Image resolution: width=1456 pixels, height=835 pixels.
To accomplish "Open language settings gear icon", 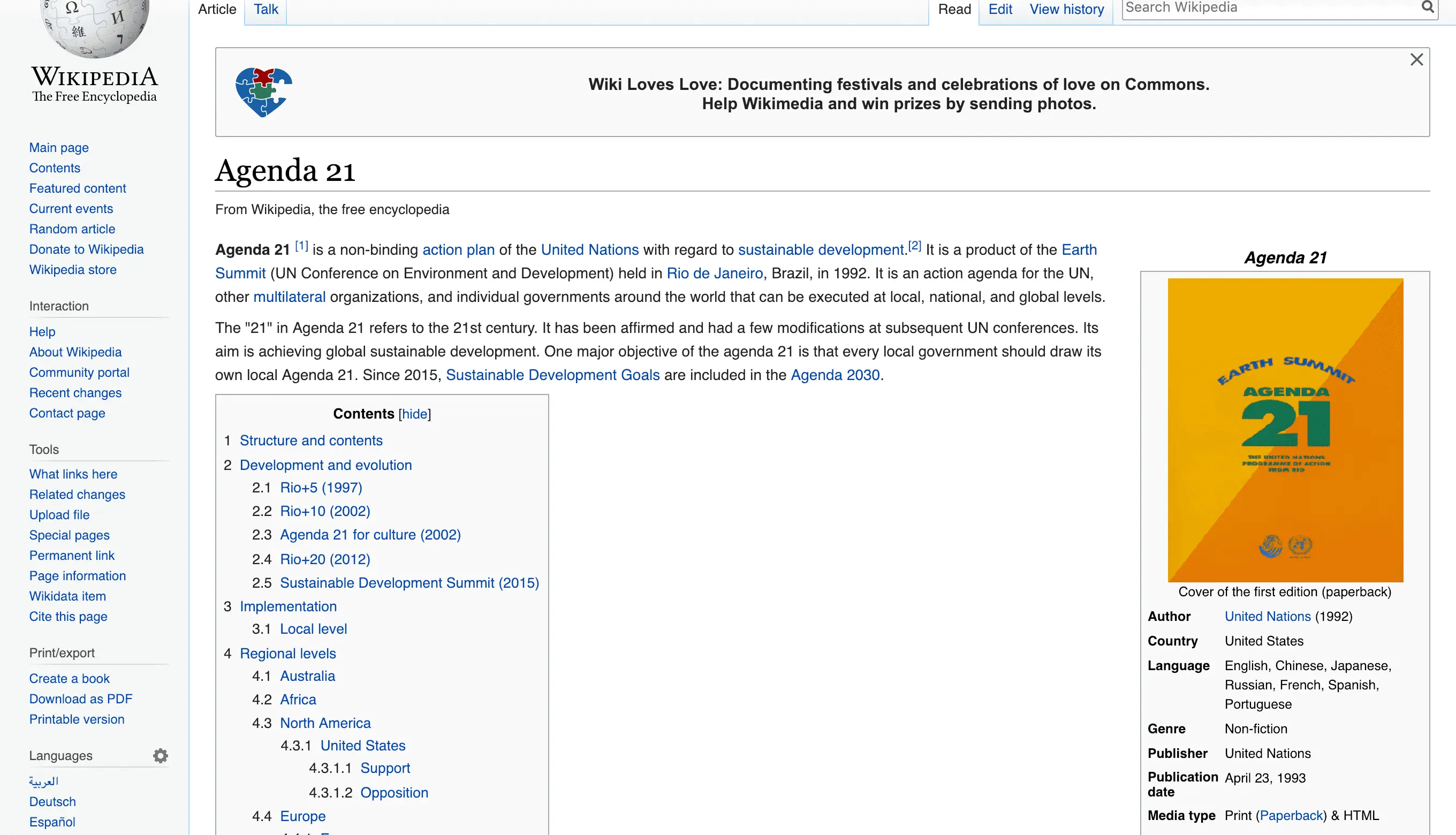I will (161, 756).
